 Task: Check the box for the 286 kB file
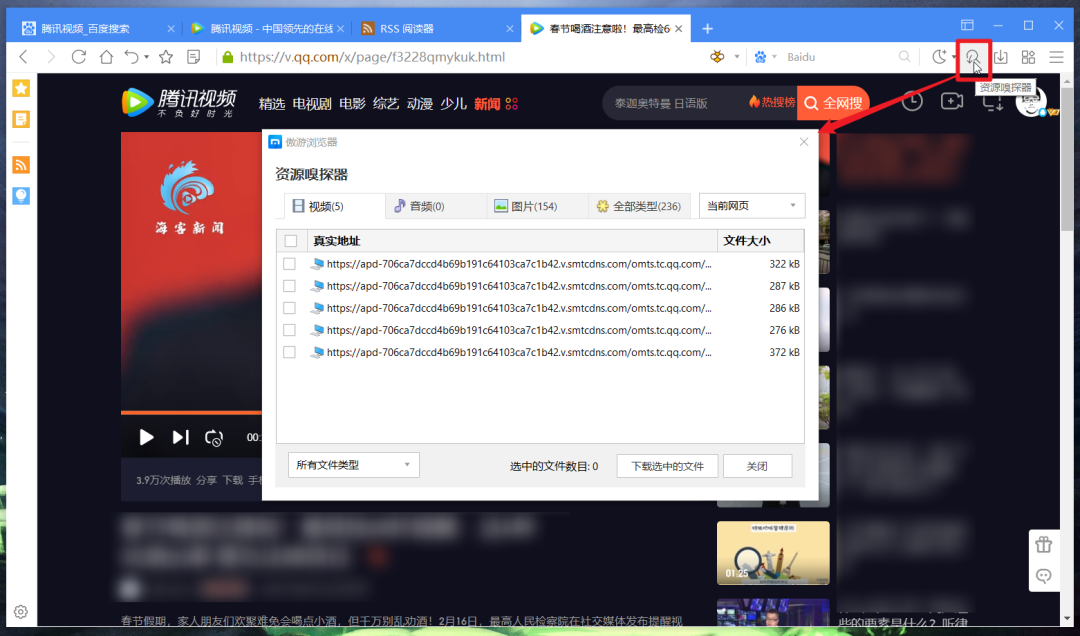click(x=289, y=308)
